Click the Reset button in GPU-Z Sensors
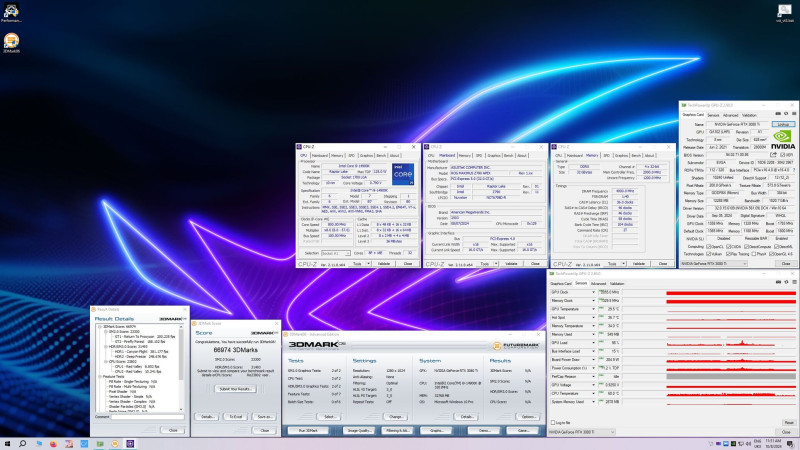 788,423
